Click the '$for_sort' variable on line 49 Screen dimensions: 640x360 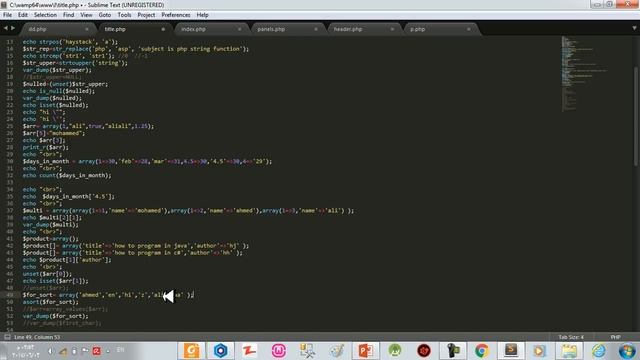(38, 295)
